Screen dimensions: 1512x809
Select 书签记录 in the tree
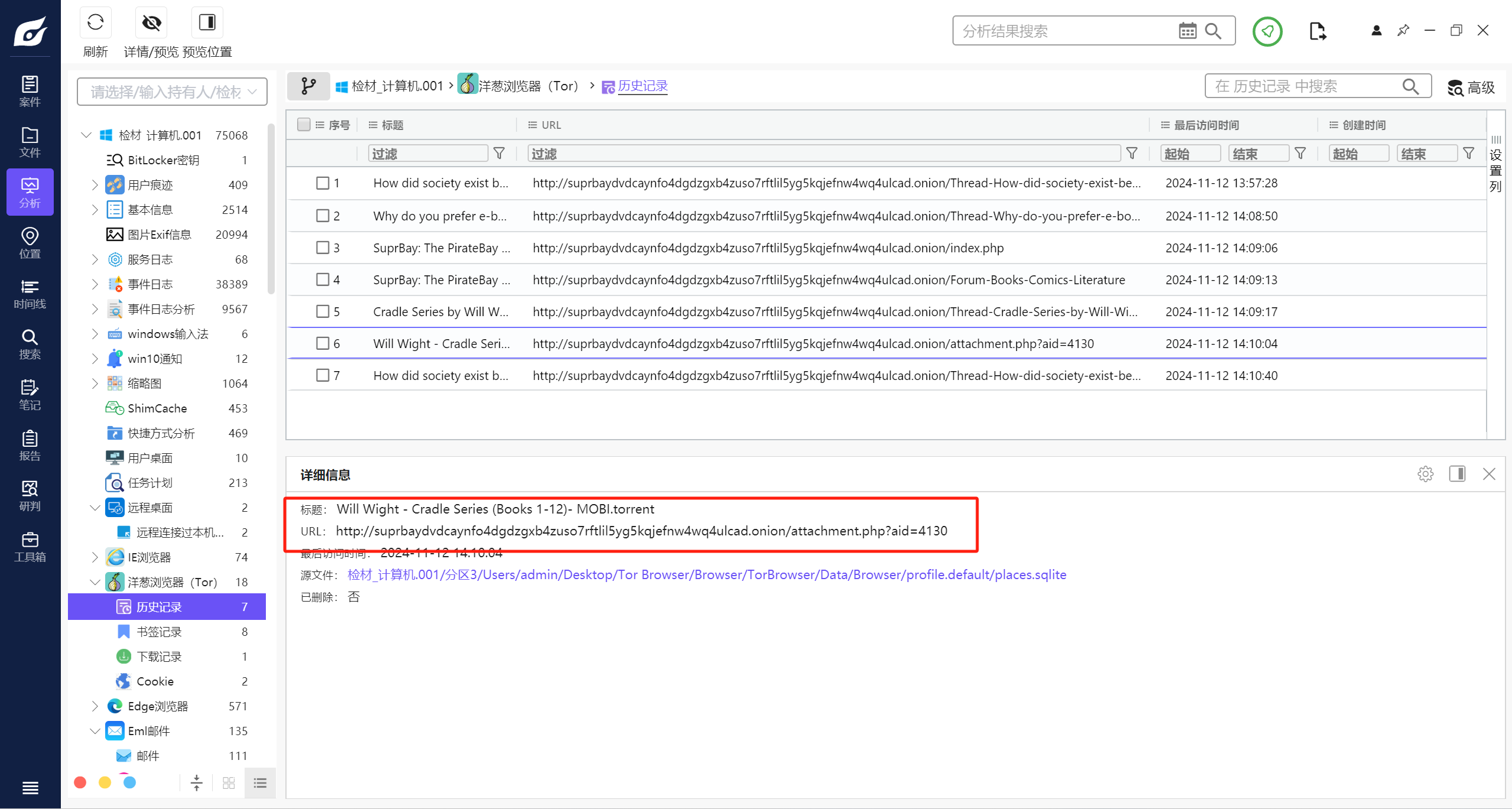pos(159,632)
